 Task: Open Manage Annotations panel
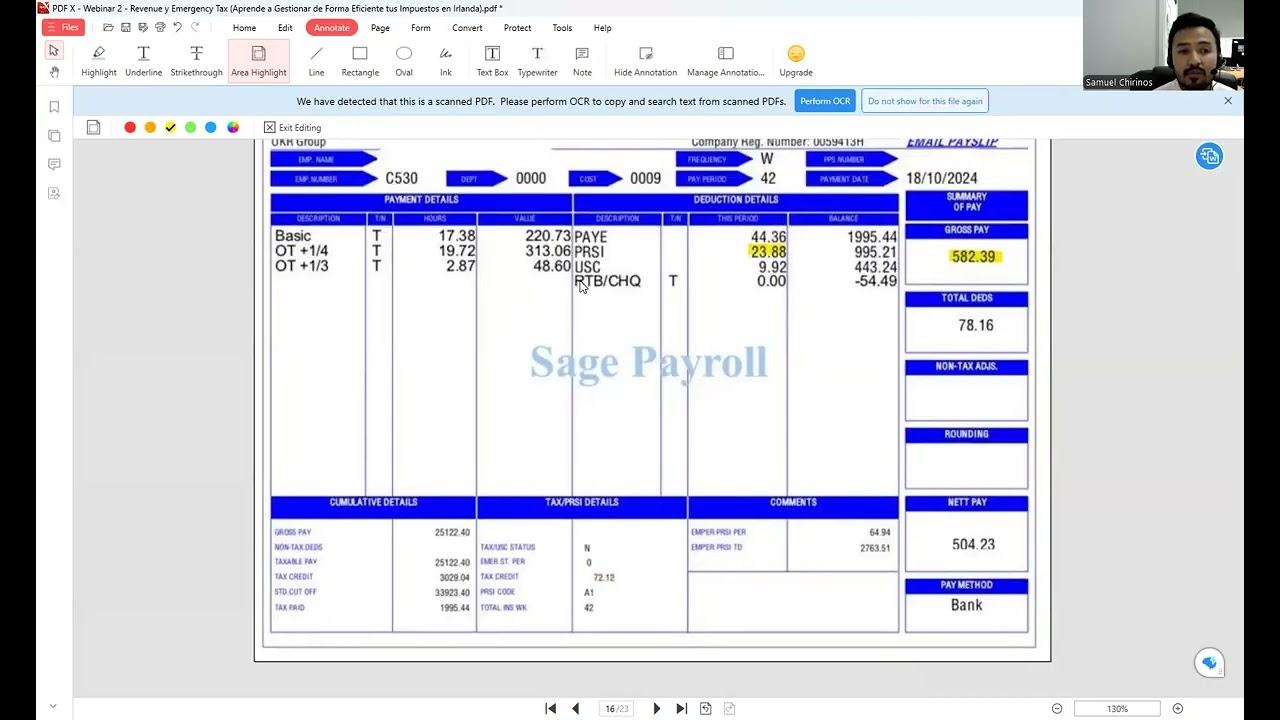[x=726, y=61]
